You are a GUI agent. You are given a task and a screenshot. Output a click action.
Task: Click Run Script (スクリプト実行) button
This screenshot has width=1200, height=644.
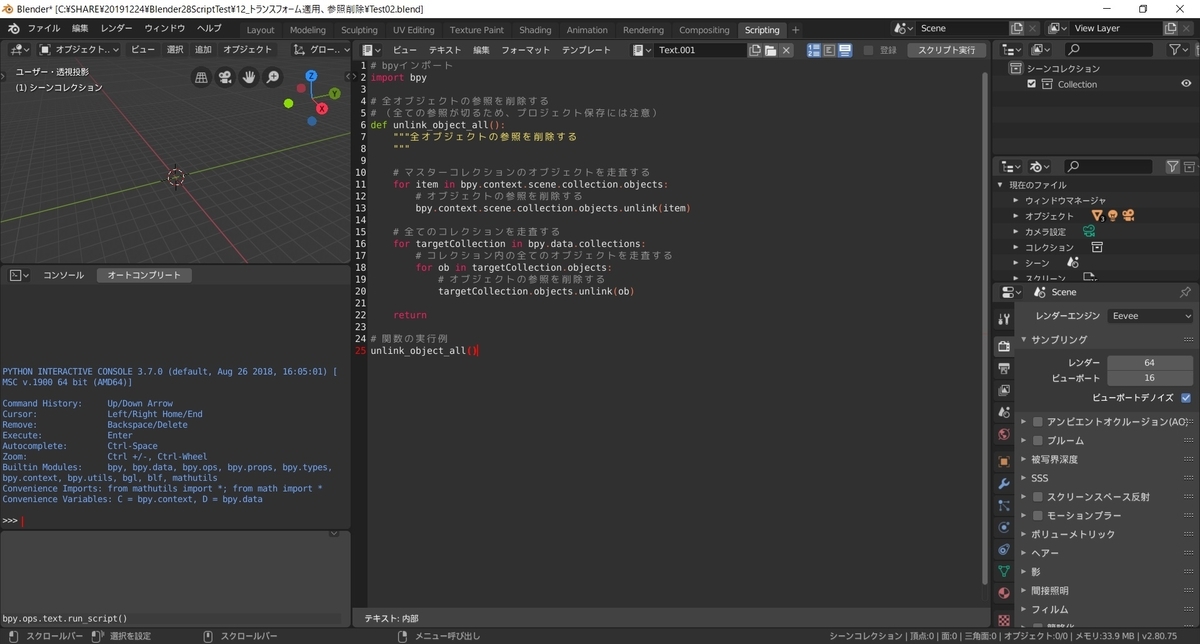(x=946, y=50)
